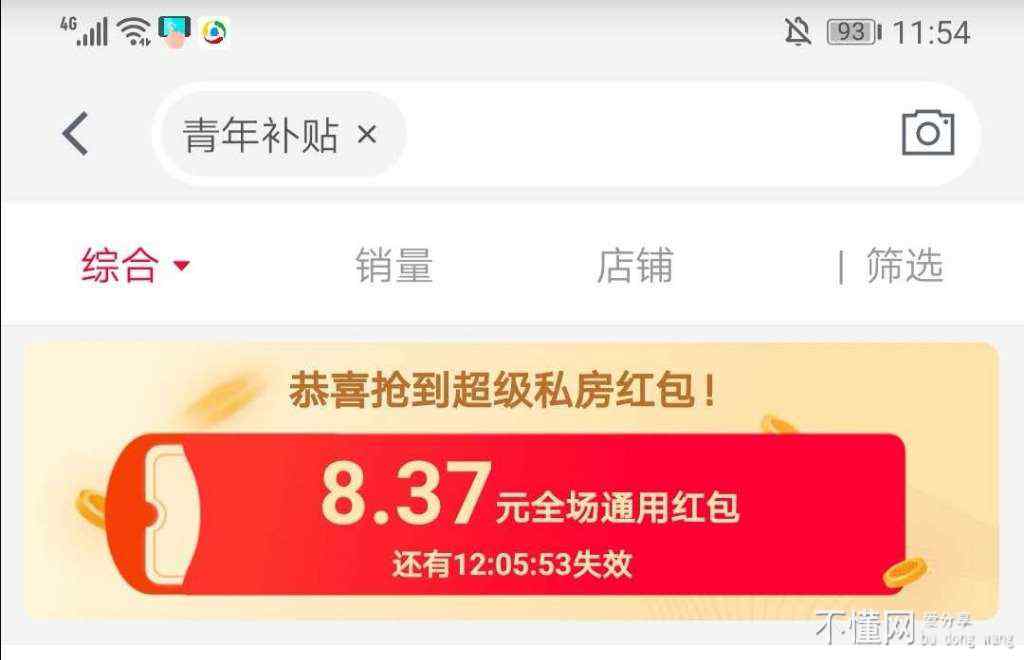The image size is (1024, 660).
Task: Tap the back arrow icon
Action: 75,133
